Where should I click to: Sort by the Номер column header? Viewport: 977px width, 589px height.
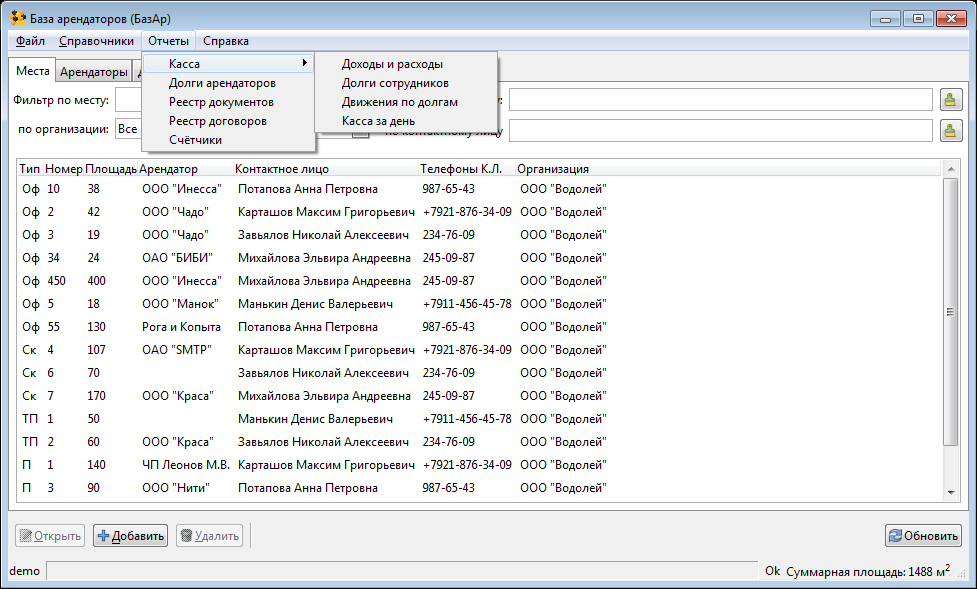point(64,169)
